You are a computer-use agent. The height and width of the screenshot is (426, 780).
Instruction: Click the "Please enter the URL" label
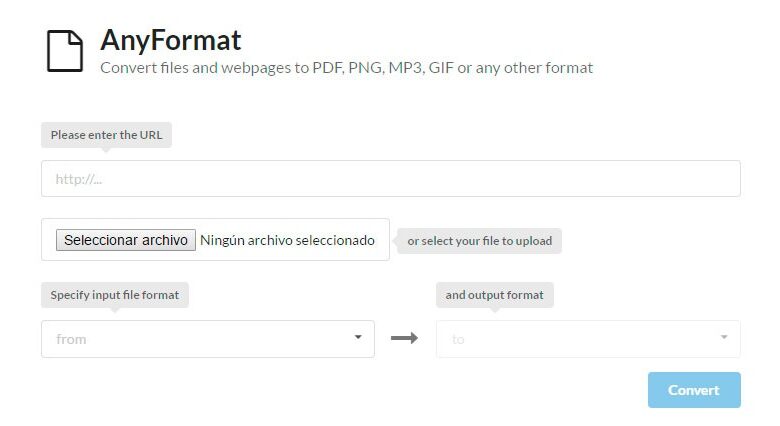(106, 135)
